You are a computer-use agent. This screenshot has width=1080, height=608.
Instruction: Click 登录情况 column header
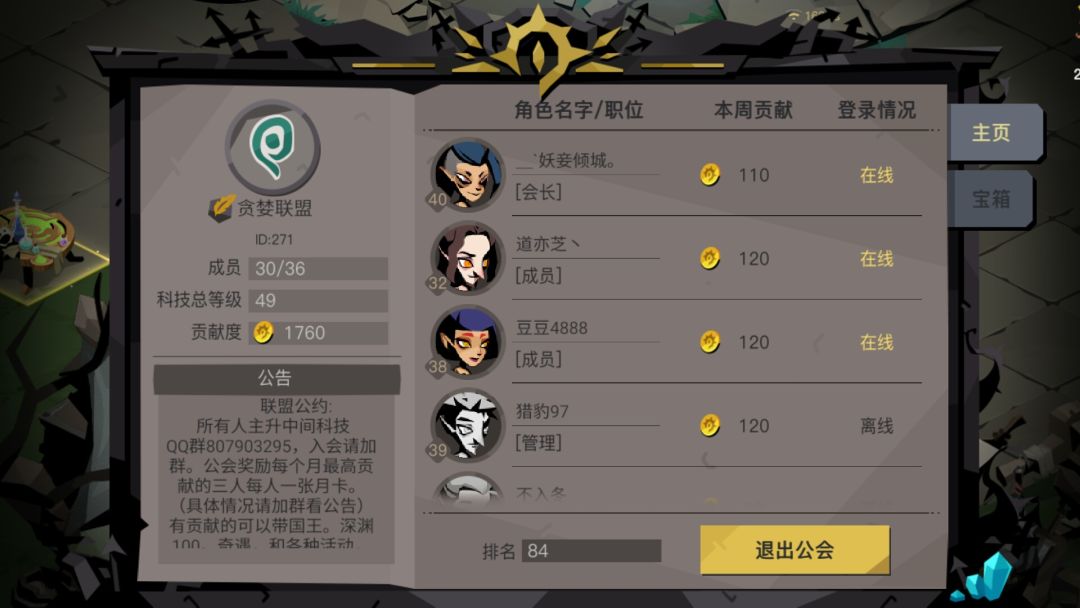876,109
